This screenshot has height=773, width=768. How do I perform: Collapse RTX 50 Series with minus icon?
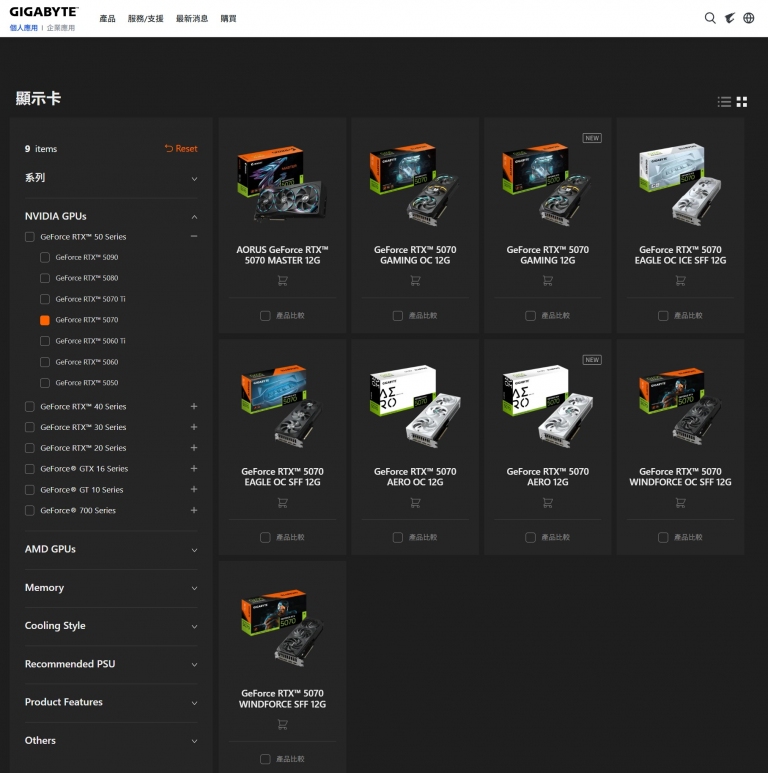click(194, 237)
